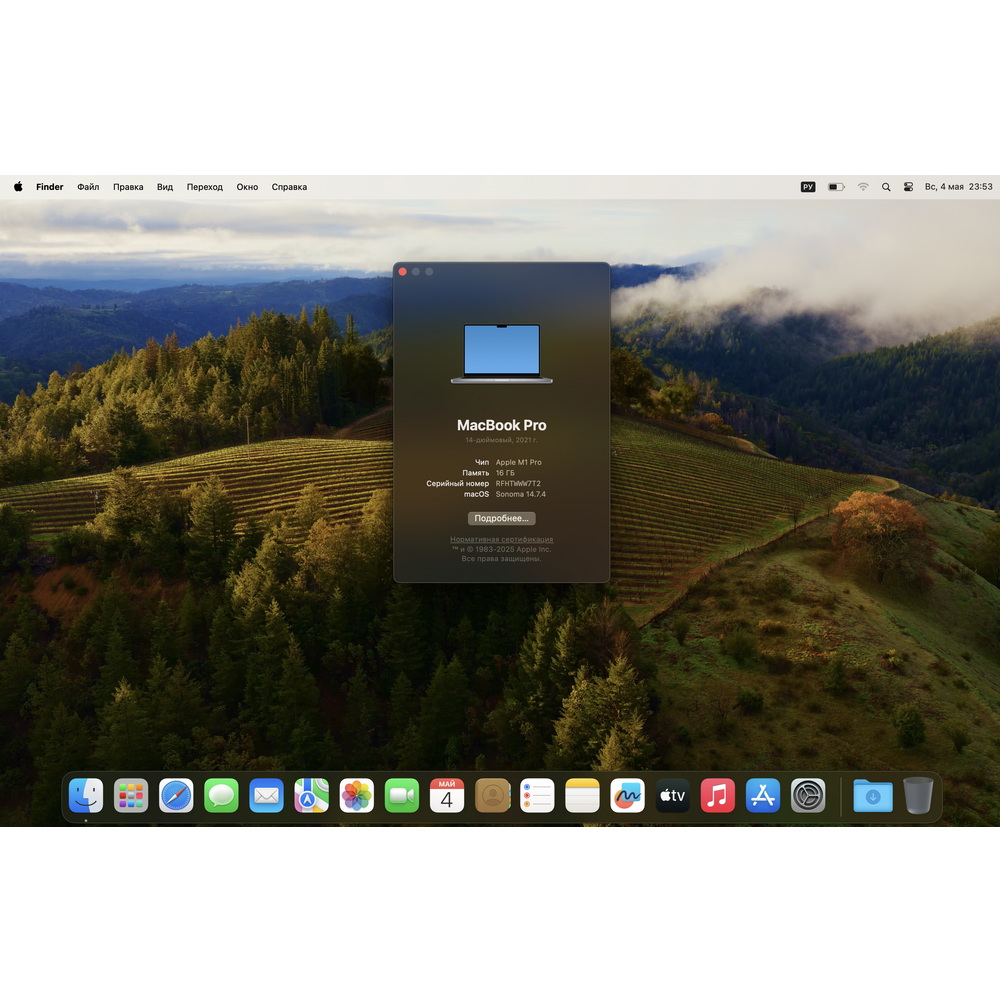Open the Справка menu
The image size is (1000, 1000).
click(x=290, y=187)
